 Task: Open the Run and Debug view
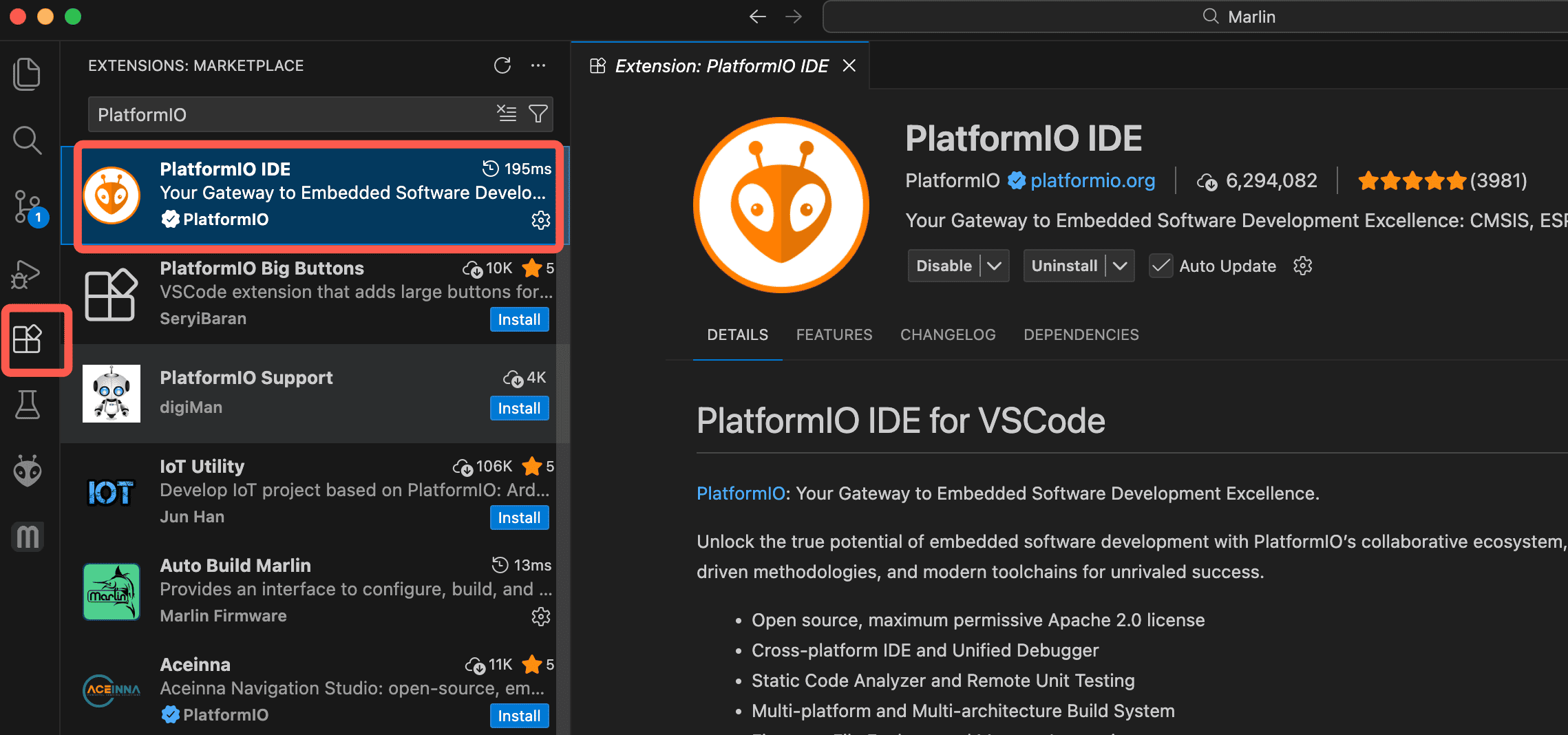point(27,274)
